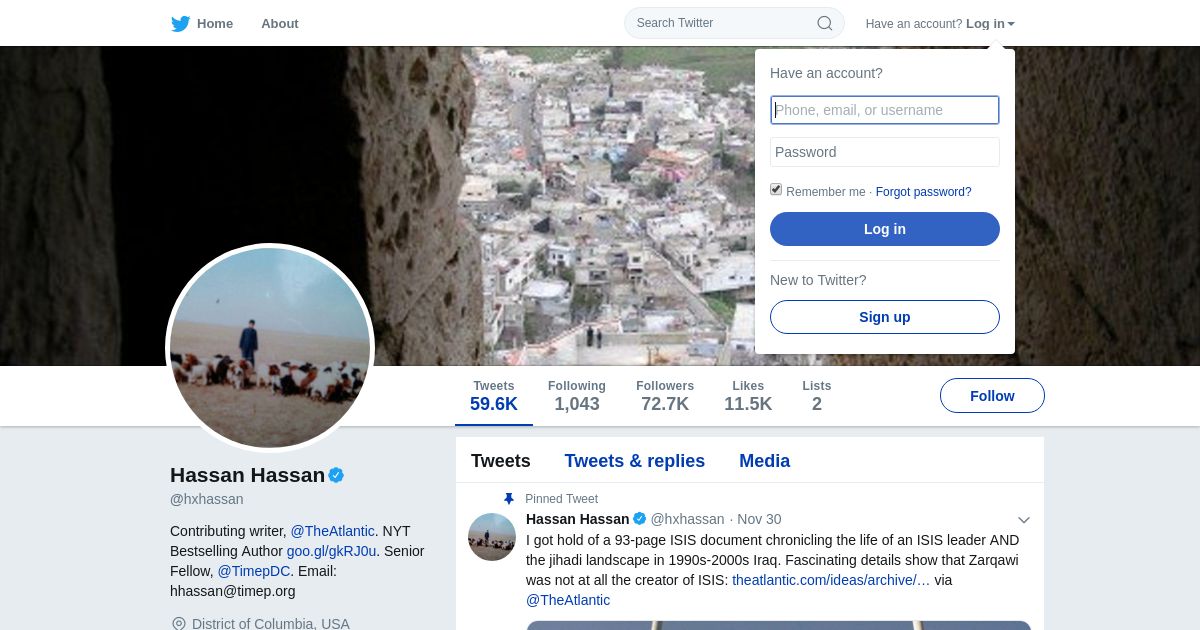1200x630 pixels.
Task: Follow Hassan Hassan's account
Action: click(992, 396)
